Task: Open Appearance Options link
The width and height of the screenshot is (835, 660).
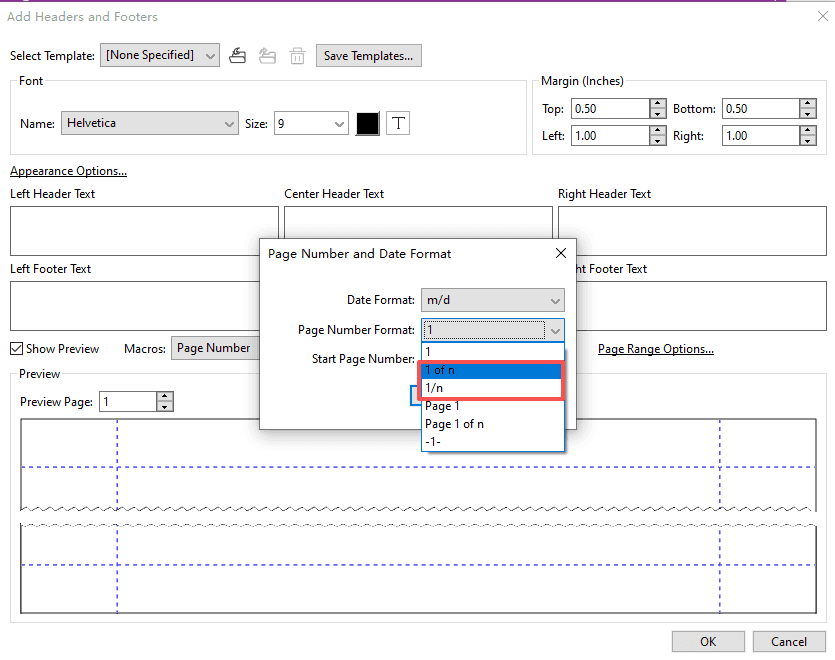Action: tap(68, 171)
